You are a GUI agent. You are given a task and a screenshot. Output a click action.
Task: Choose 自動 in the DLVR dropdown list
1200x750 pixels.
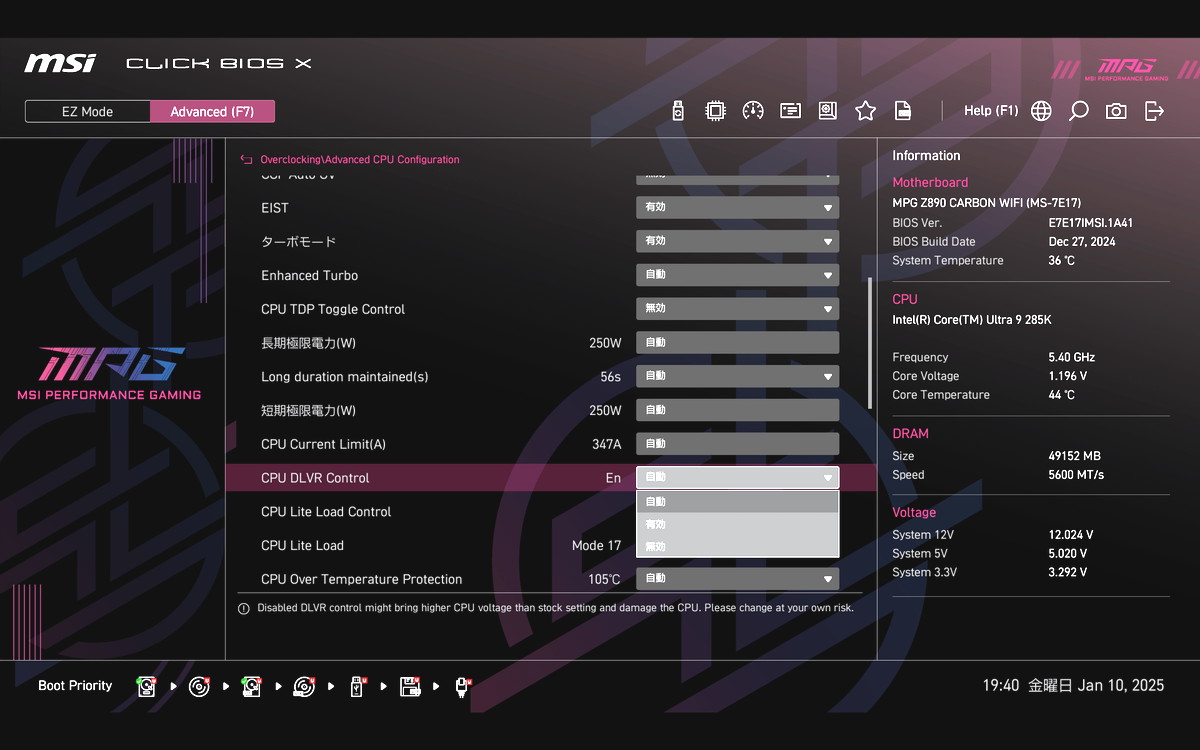(737, 501)
